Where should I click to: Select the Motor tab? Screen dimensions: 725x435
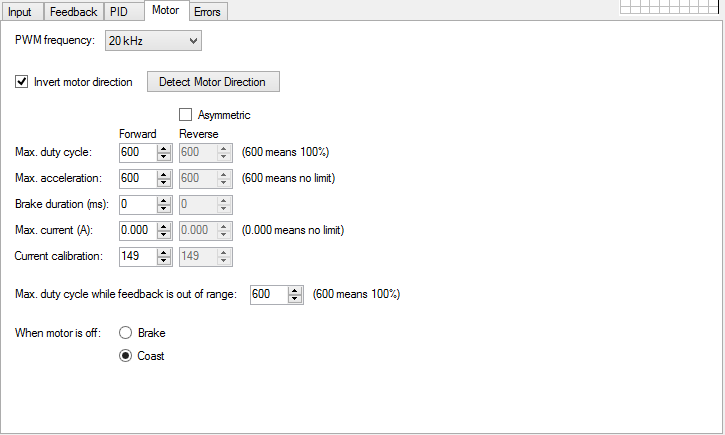[x=166, y=10]
